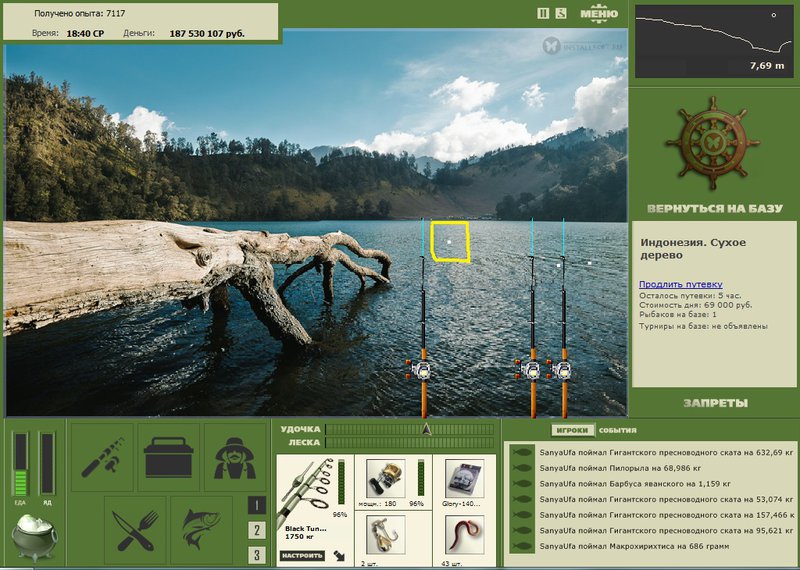Select rod slot 2
The height and width of the screenshot is (570, 800).
tap(257, 530)
